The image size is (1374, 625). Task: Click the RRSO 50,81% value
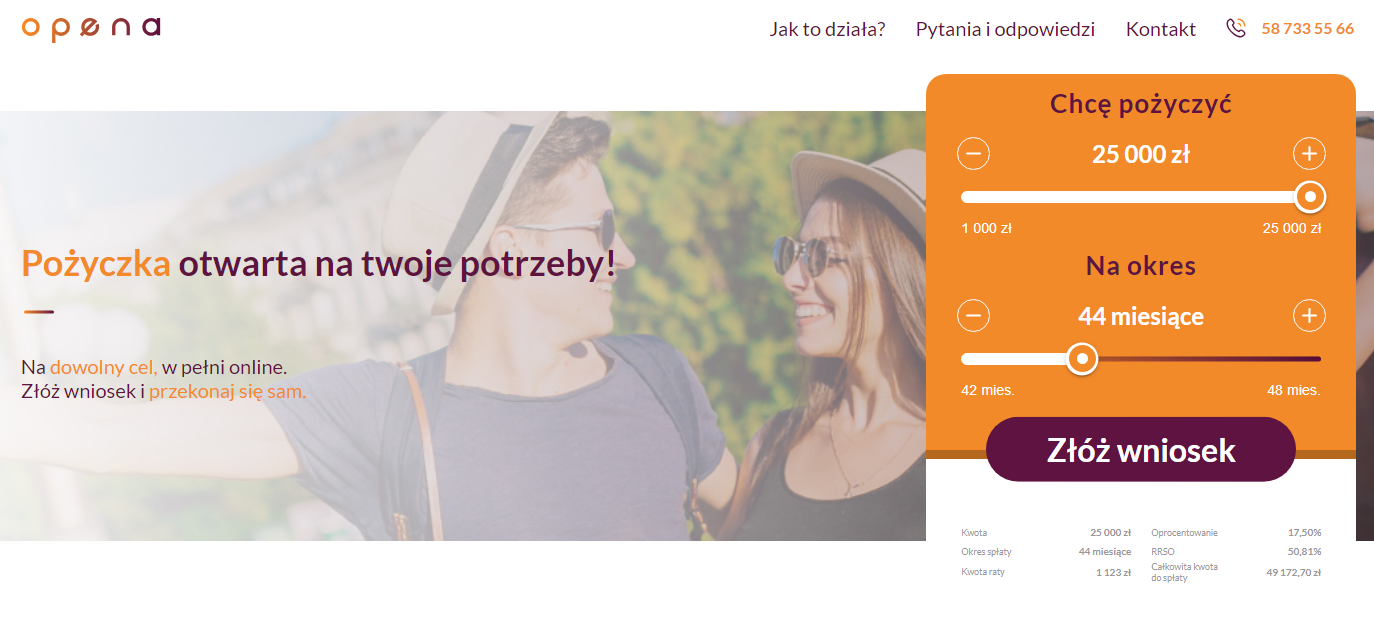click(x=1304, y=552)
